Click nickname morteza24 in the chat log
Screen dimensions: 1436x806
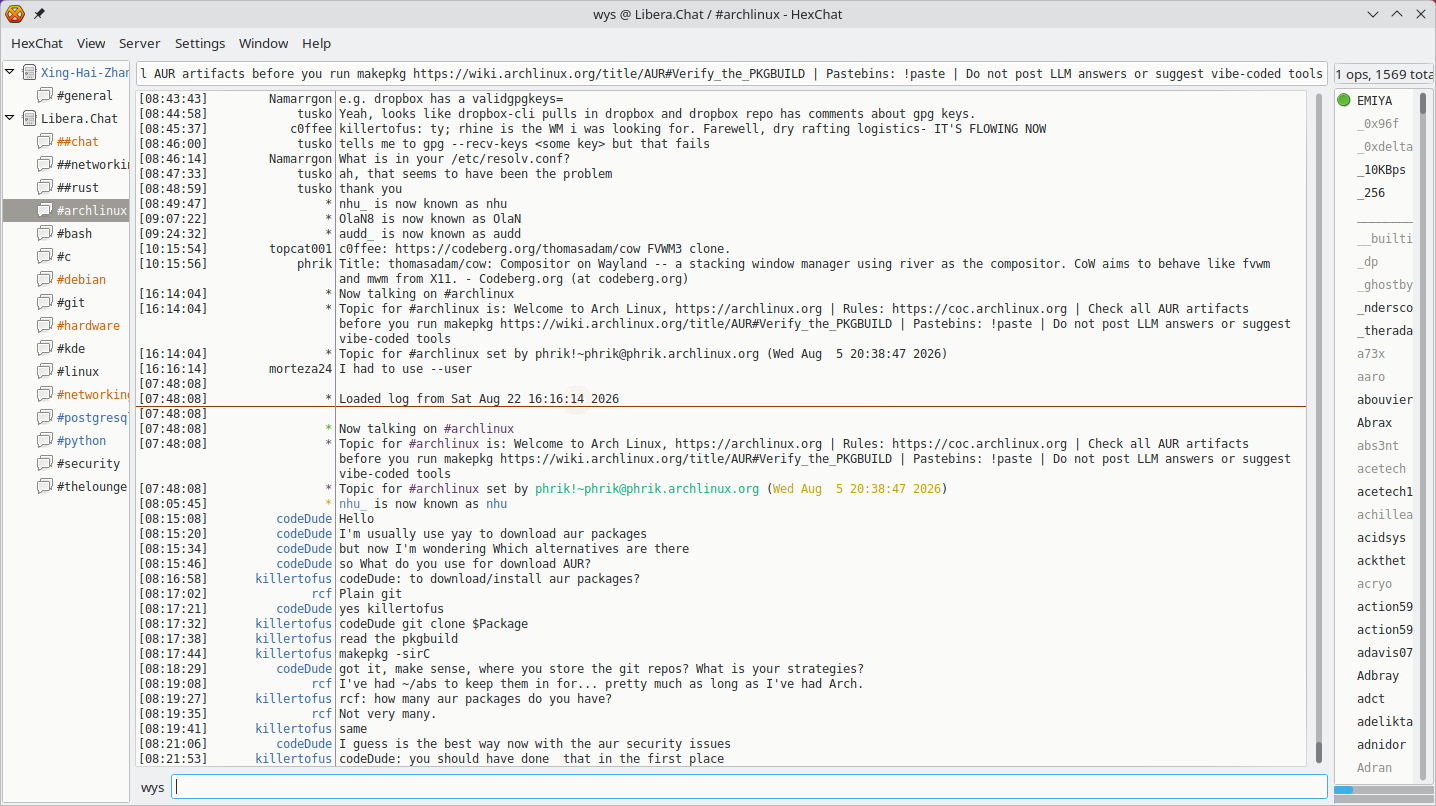coord(301,369)
